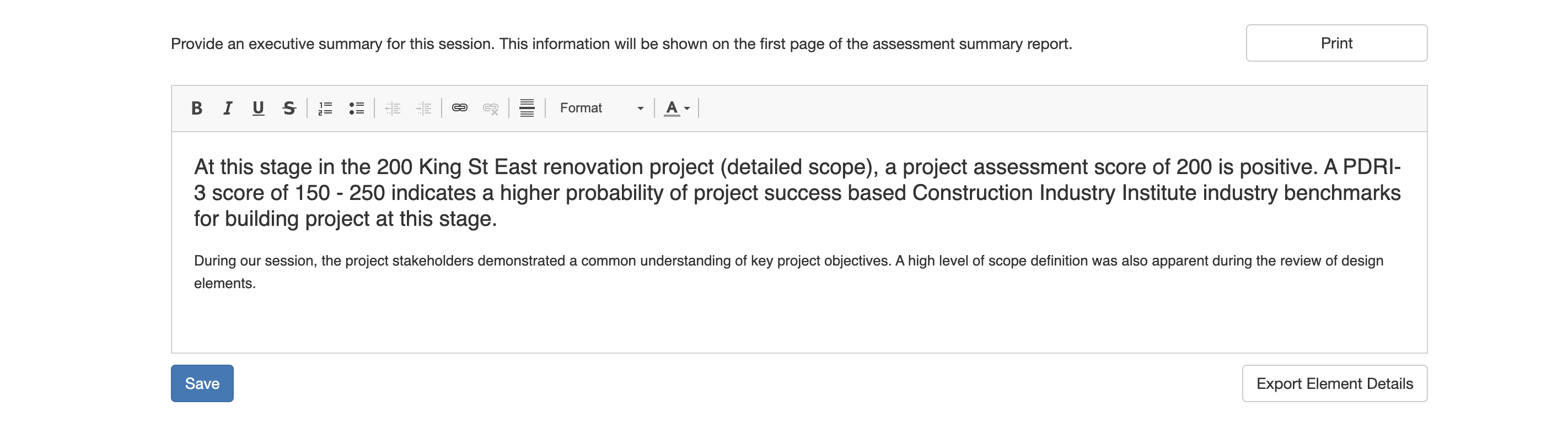Decrease the paragraph indent
The height and width of the screenshot is (444, 1568).
pyautogui.click(x=393, y=109)
